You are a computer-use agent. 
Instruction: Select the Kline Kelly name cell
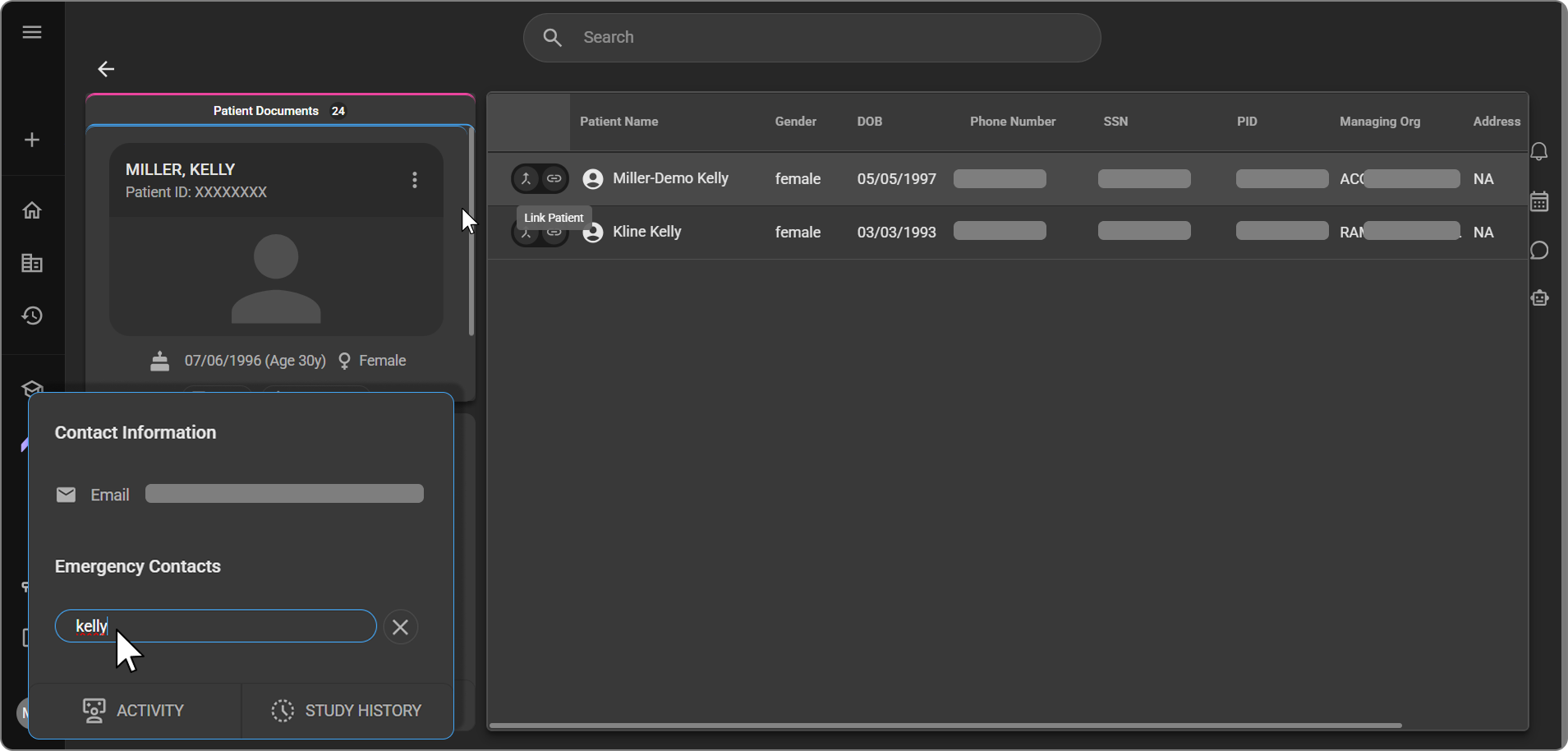647,232
